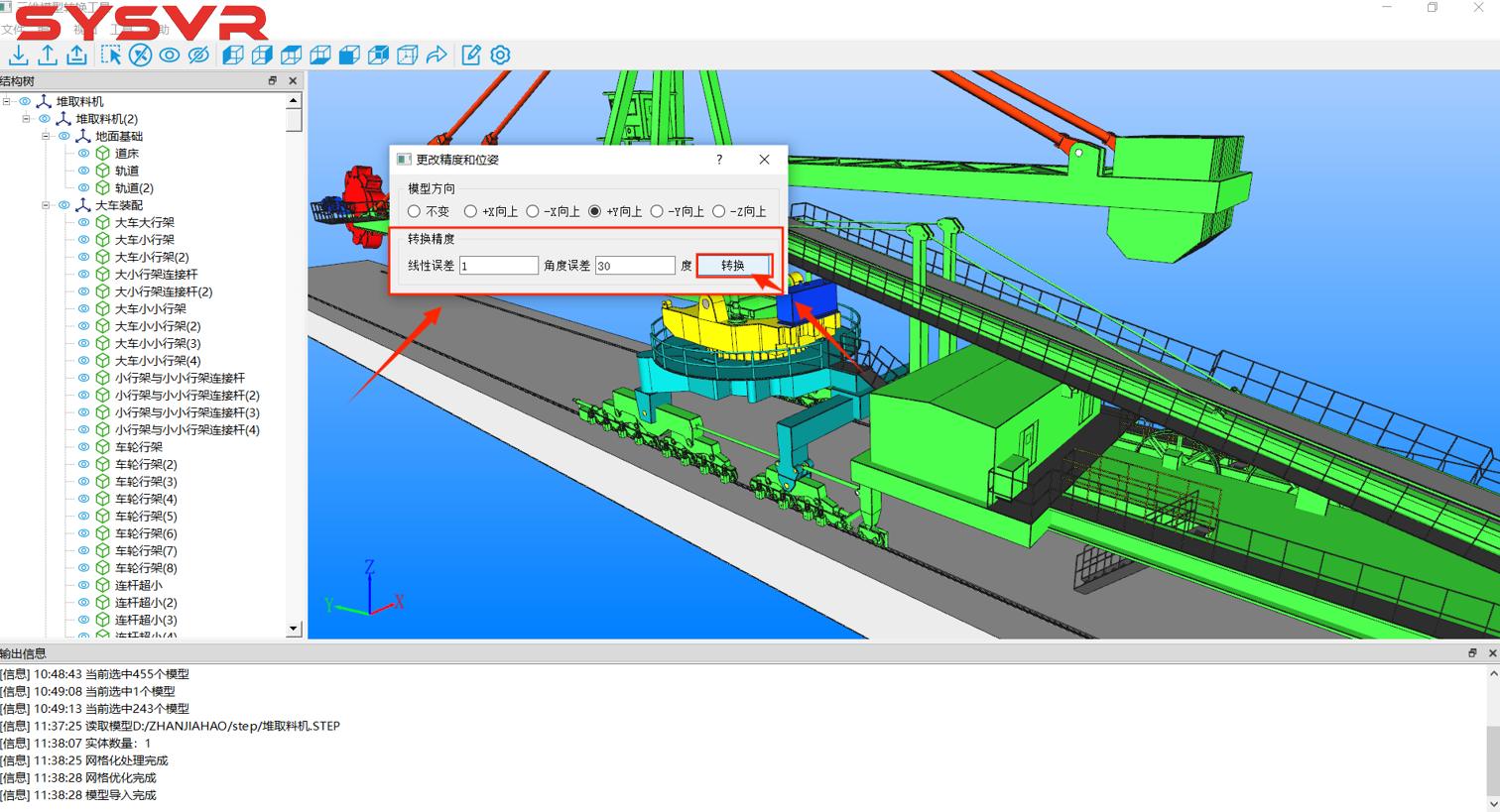Click the export-from-tray arrow icon
This screenshot has width=1500, height=812.
coord(76,56)
